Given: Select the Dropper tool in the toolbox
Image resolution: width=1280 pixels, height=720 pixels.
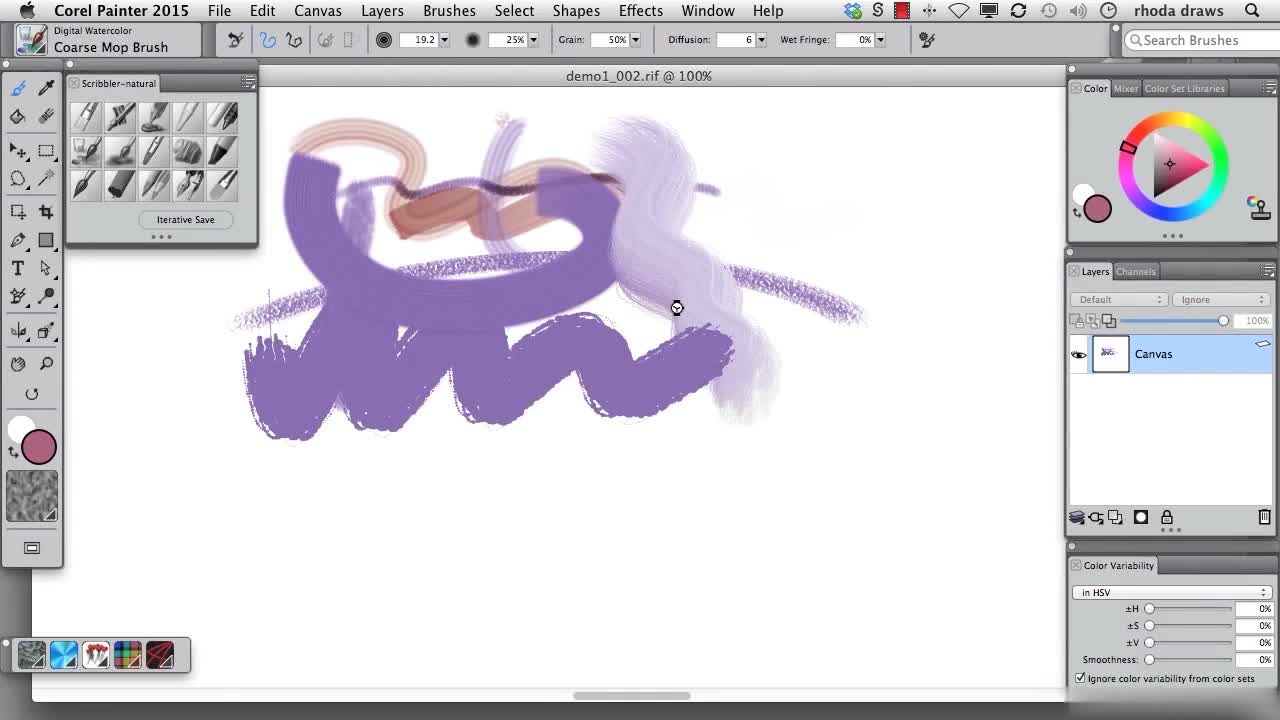Looking at the screenshot, I should [46, 88].
